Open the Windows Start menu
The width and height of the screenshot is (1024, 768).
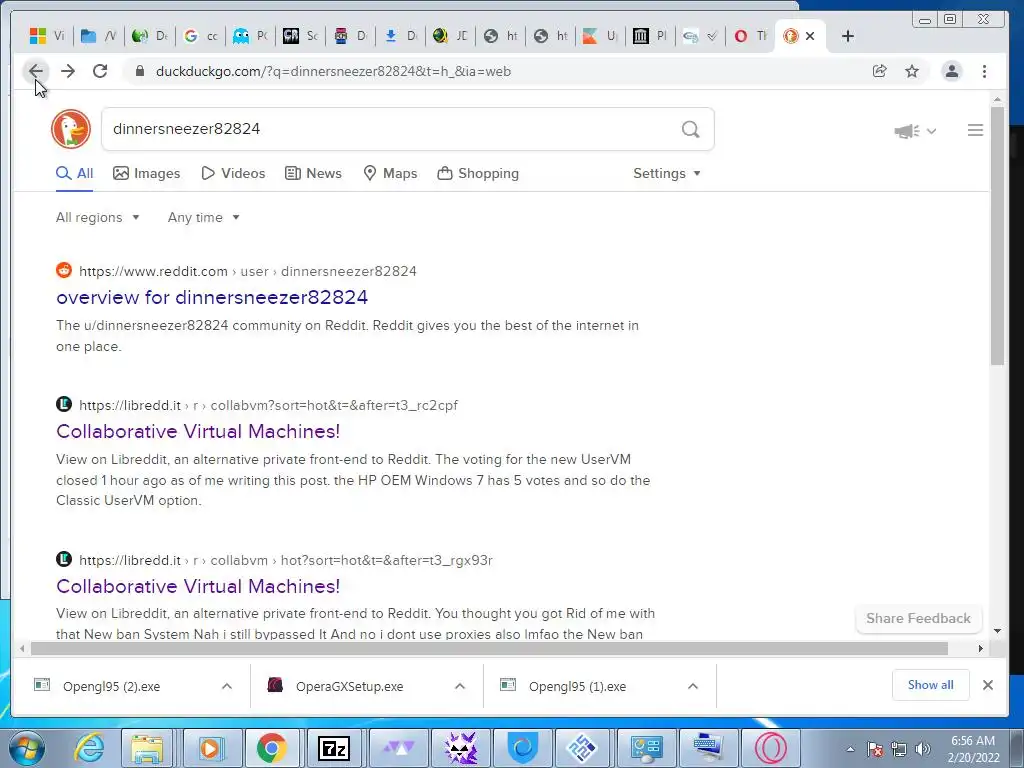coord(26,748)
